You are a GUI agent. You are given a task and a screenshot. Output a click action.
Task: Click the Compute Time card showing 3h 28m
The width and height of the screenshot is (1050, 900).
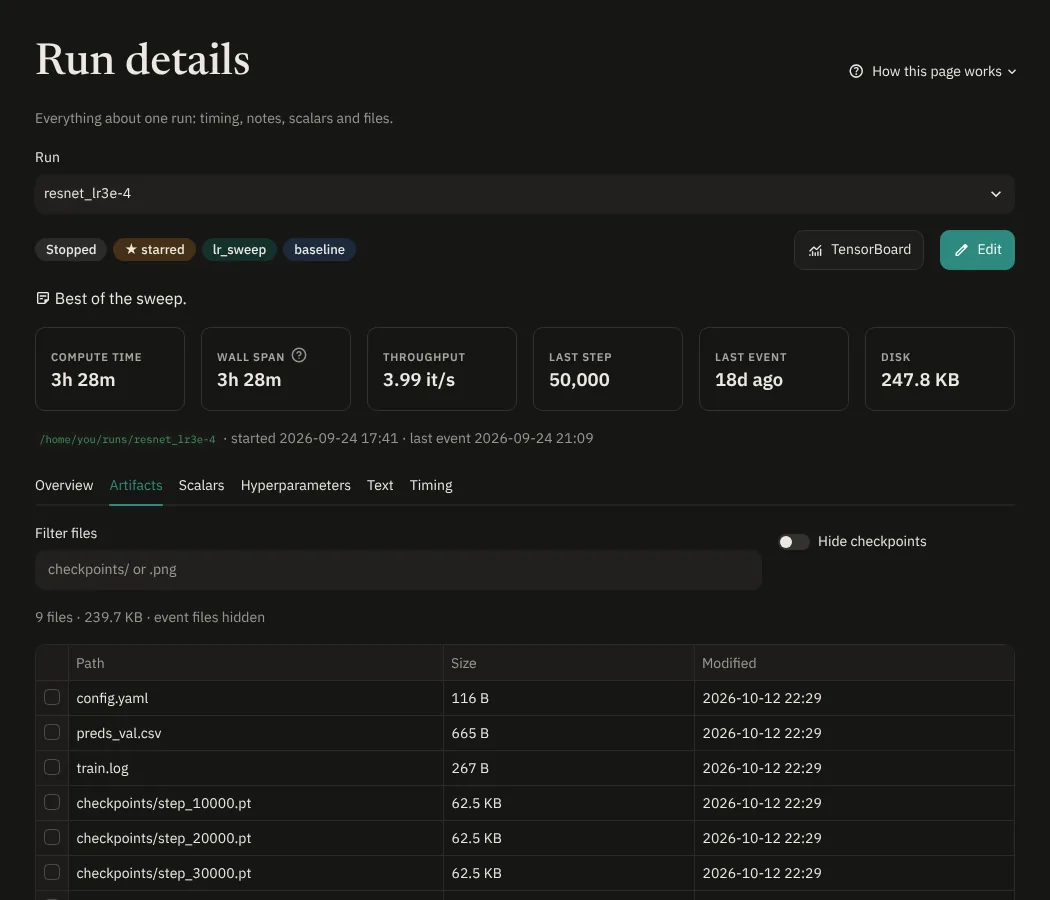point(110,369)
